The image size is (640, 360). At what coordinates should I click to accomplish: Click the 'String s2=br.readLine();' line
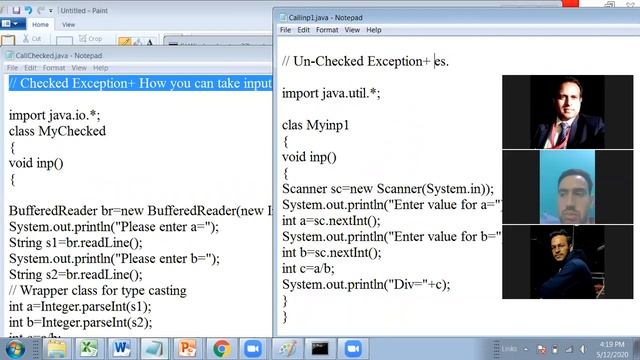76,274
